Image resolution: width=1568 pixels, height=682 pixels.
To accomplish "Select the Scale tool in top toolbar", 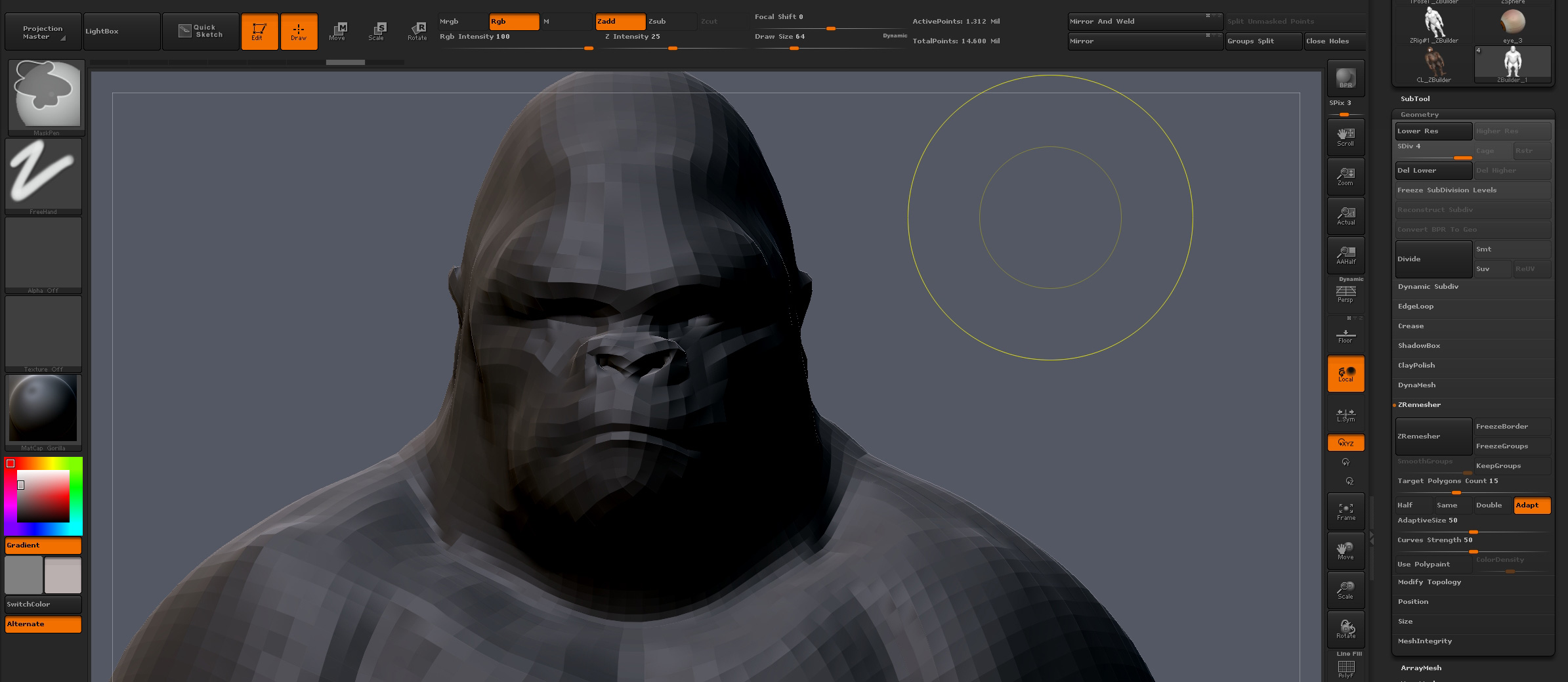I will pyautogui.click(x=377, y=31).
